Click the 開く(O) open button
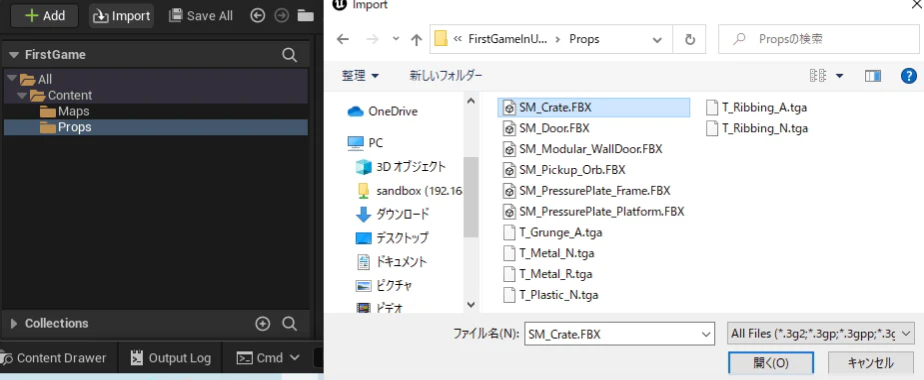Image resolution: width=924 pixels, height=380 pixels. tap(771, 363)
